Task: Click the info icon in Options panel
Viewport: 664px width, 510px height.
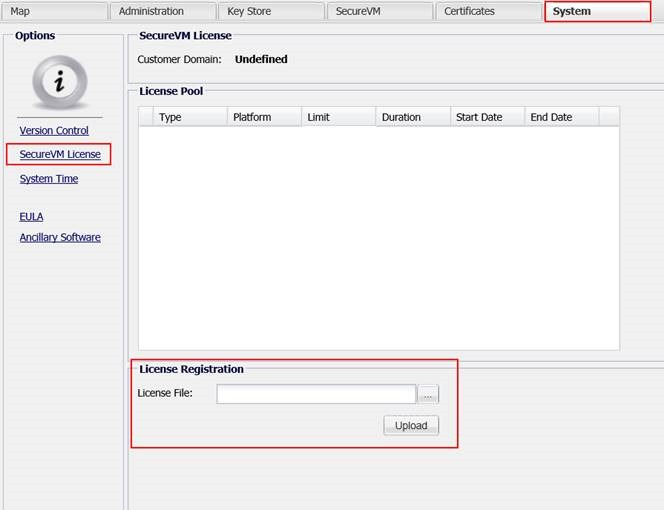Action: tap(59, 82)
